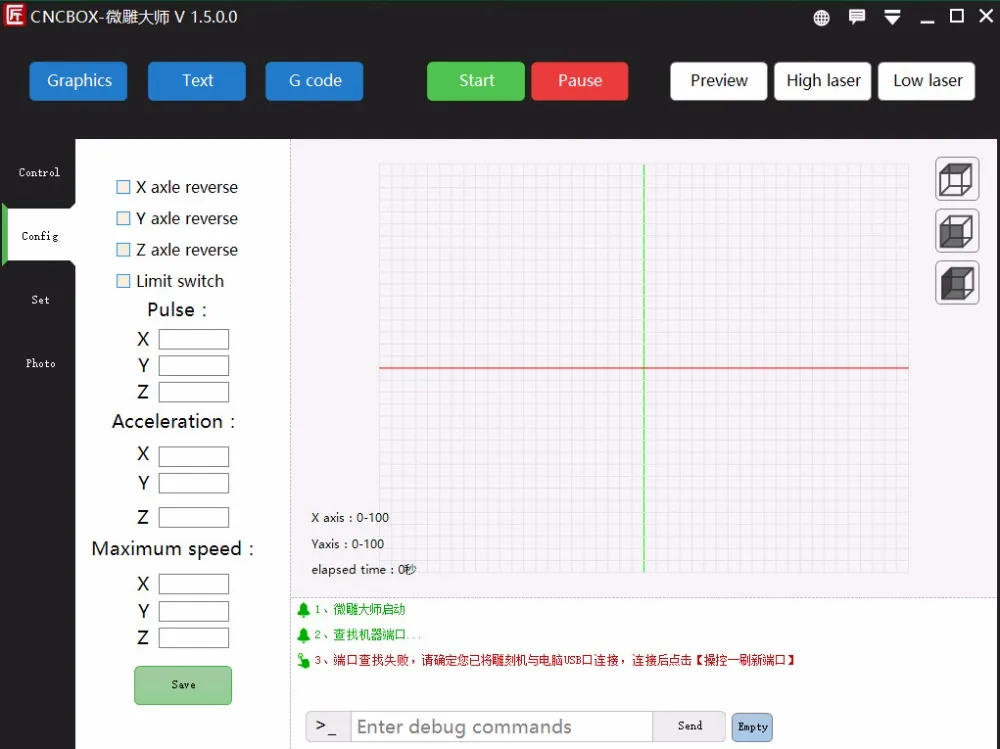
Task: Start the engraving job
Action: click(x=476, y=81)
